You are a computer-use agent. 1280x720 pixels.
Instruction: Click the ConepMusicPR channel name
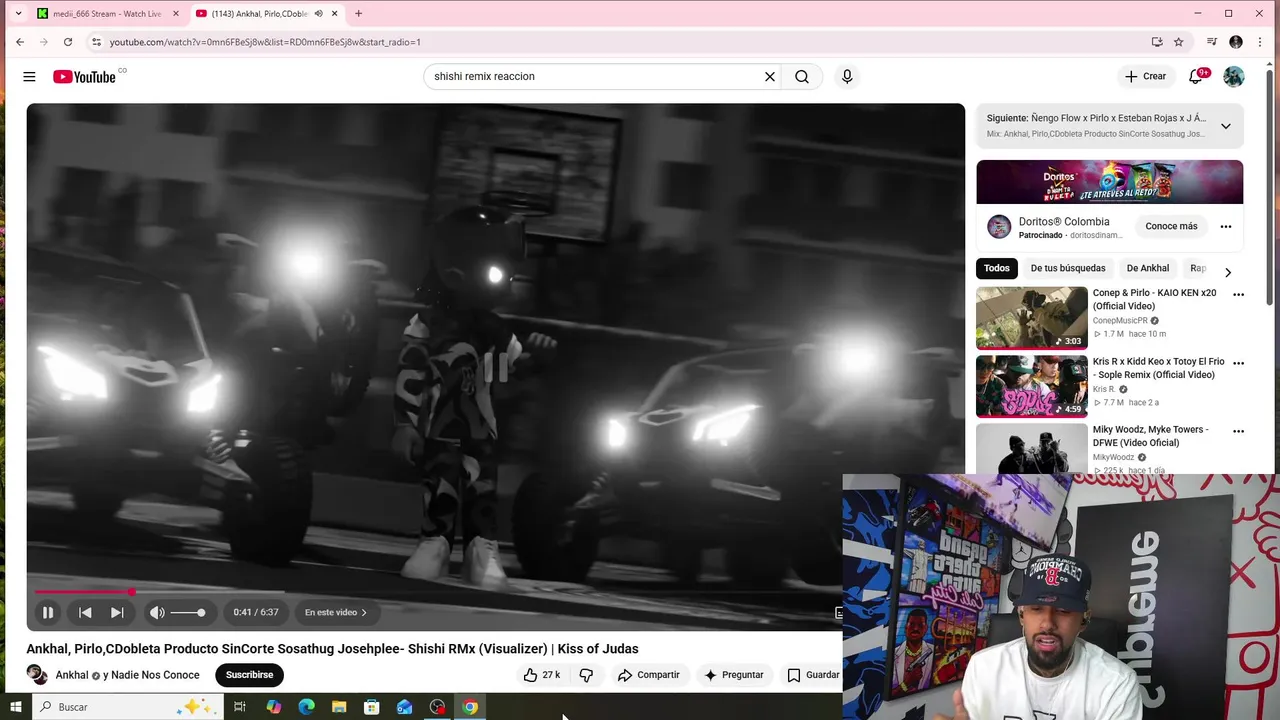pyautogui.click(x=1120, y=321)
